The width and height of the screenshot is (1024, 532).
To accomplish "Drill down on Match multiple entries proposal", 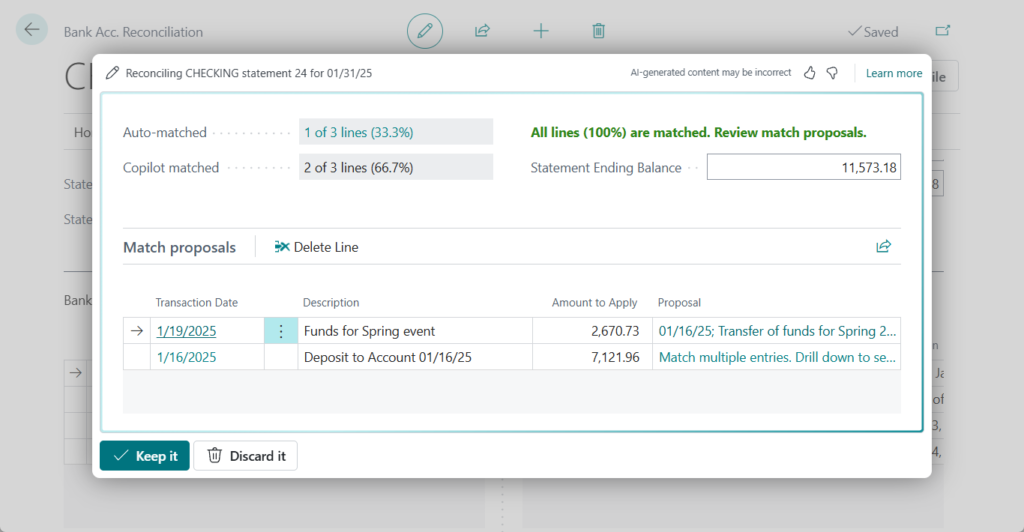I will coord(776,357).
